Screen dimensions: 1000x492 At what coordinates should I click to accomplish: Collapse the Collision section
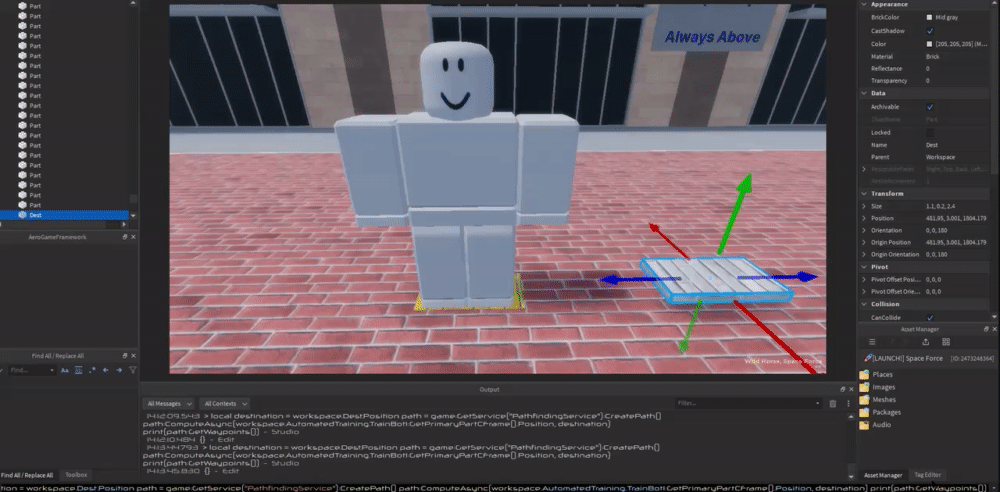click(x=864, y=304)
